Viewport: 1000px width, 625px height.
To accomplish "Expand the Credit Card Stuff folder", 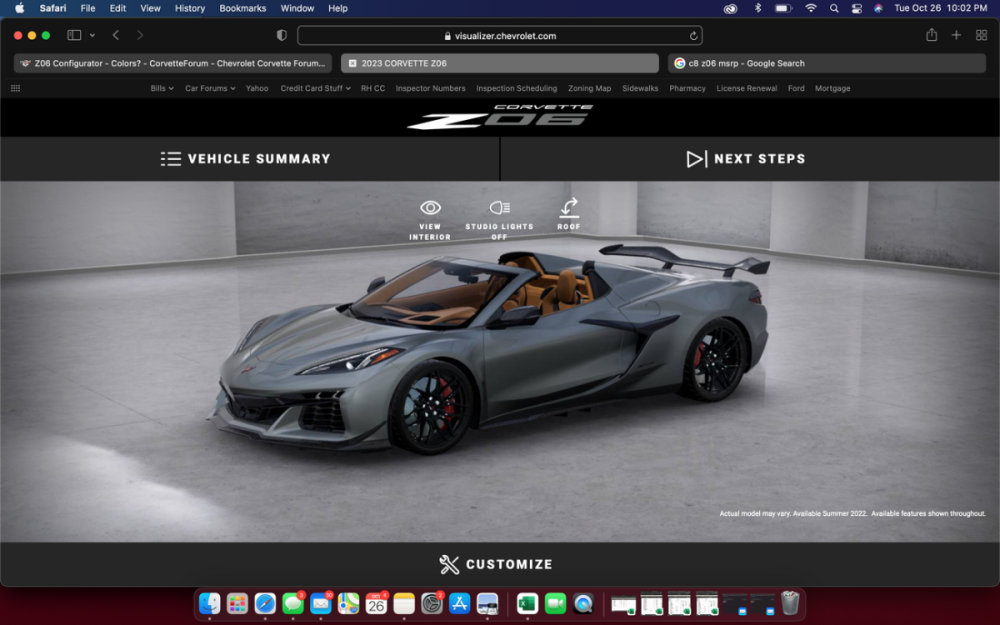I will pos(315,89).
